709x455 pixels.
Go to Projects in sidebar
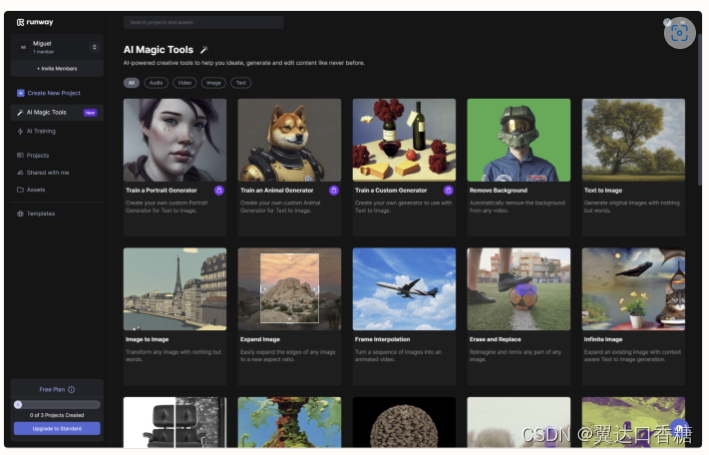[38, 156]
